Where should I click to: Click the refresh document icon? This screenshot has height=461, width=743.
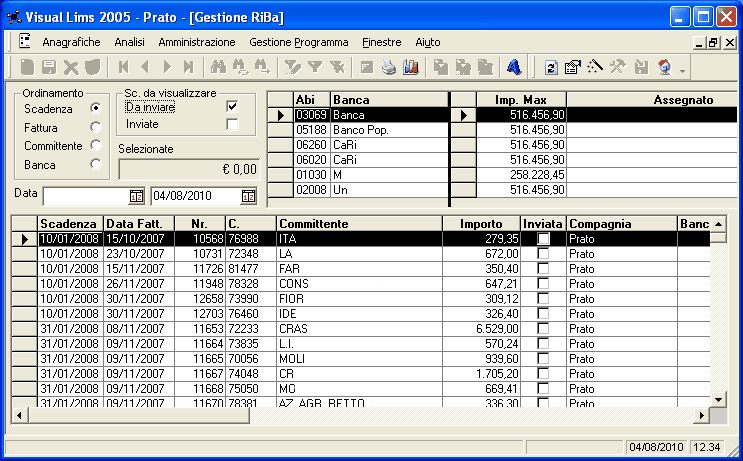click(x=551, y=67)
